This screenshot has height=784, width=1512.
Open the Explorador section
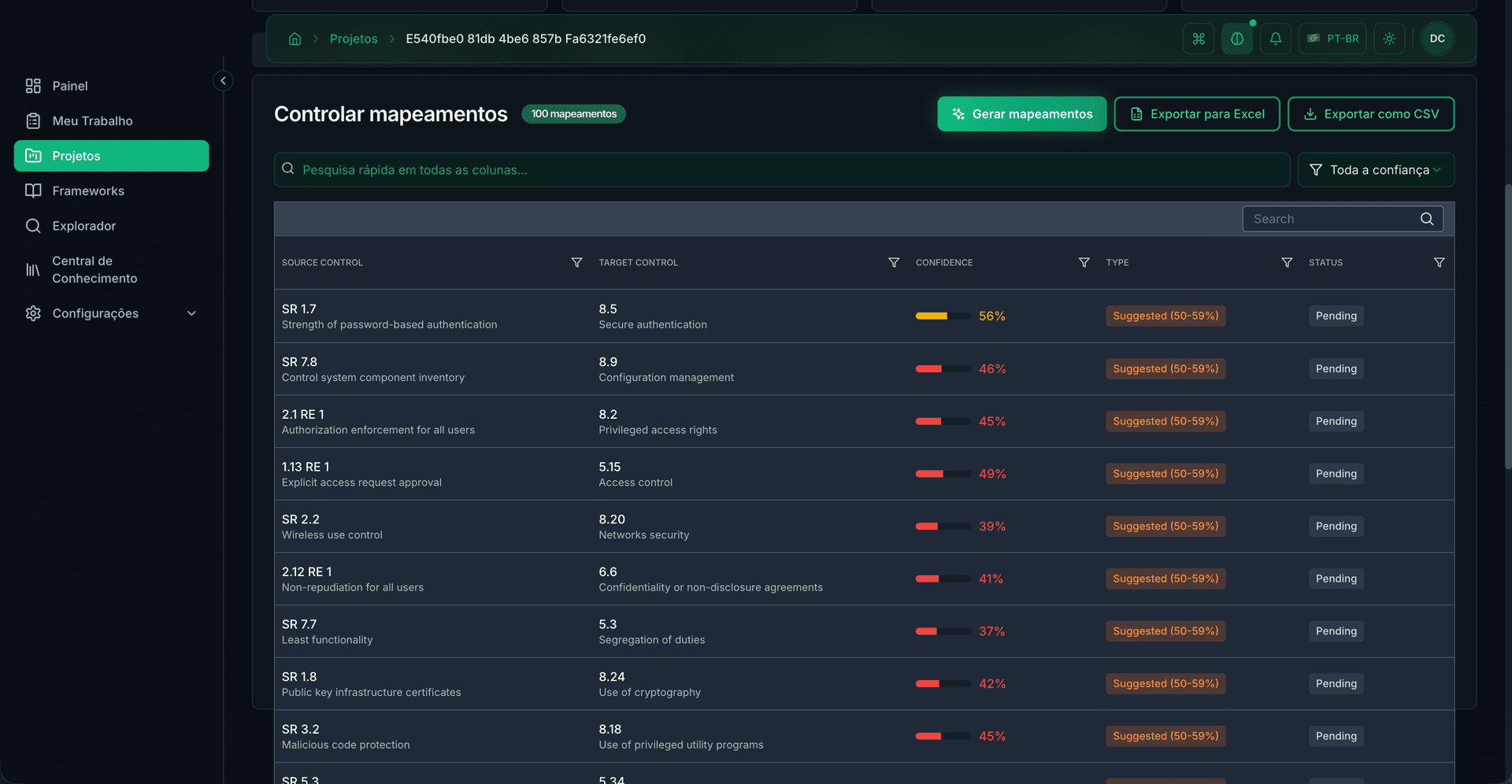[83, 226]
